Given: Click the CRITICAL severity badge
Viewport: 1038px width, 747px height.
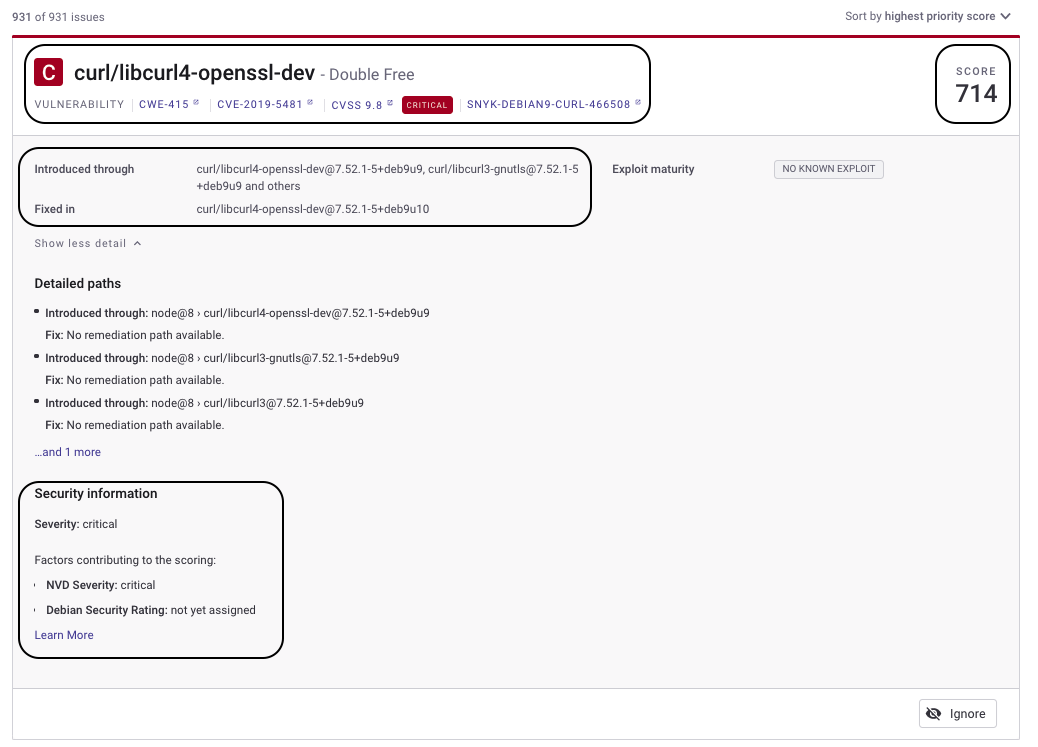Looking at the screenshot, I should click(427, 105).
